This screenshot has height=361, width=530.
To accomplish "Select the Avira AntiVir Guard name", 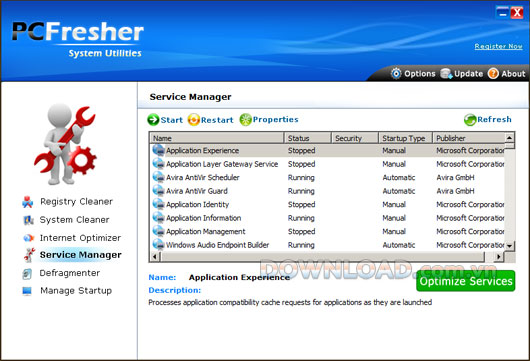I will [197, 191].
